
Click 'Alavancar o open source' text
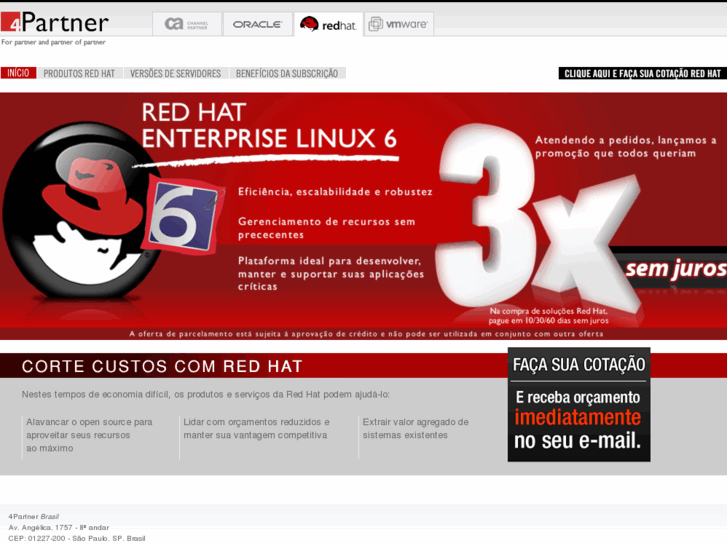(x=89, y=435)
